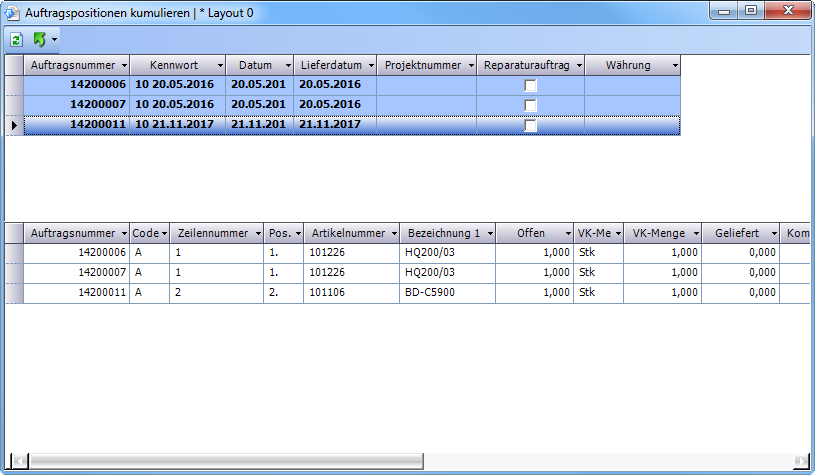Click the green arrow apply icon
Screen dimensions: 815x475
tap(39, 39)
